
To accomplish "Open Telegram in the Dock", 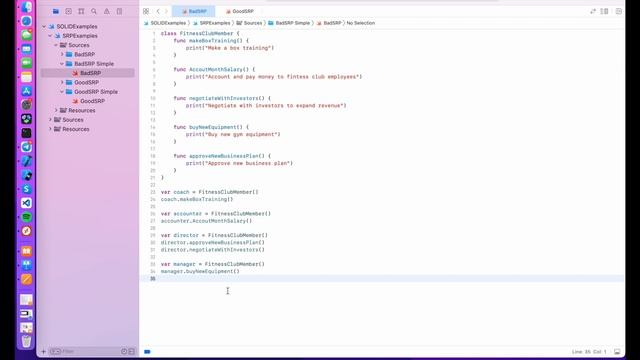I will [27, 147].
